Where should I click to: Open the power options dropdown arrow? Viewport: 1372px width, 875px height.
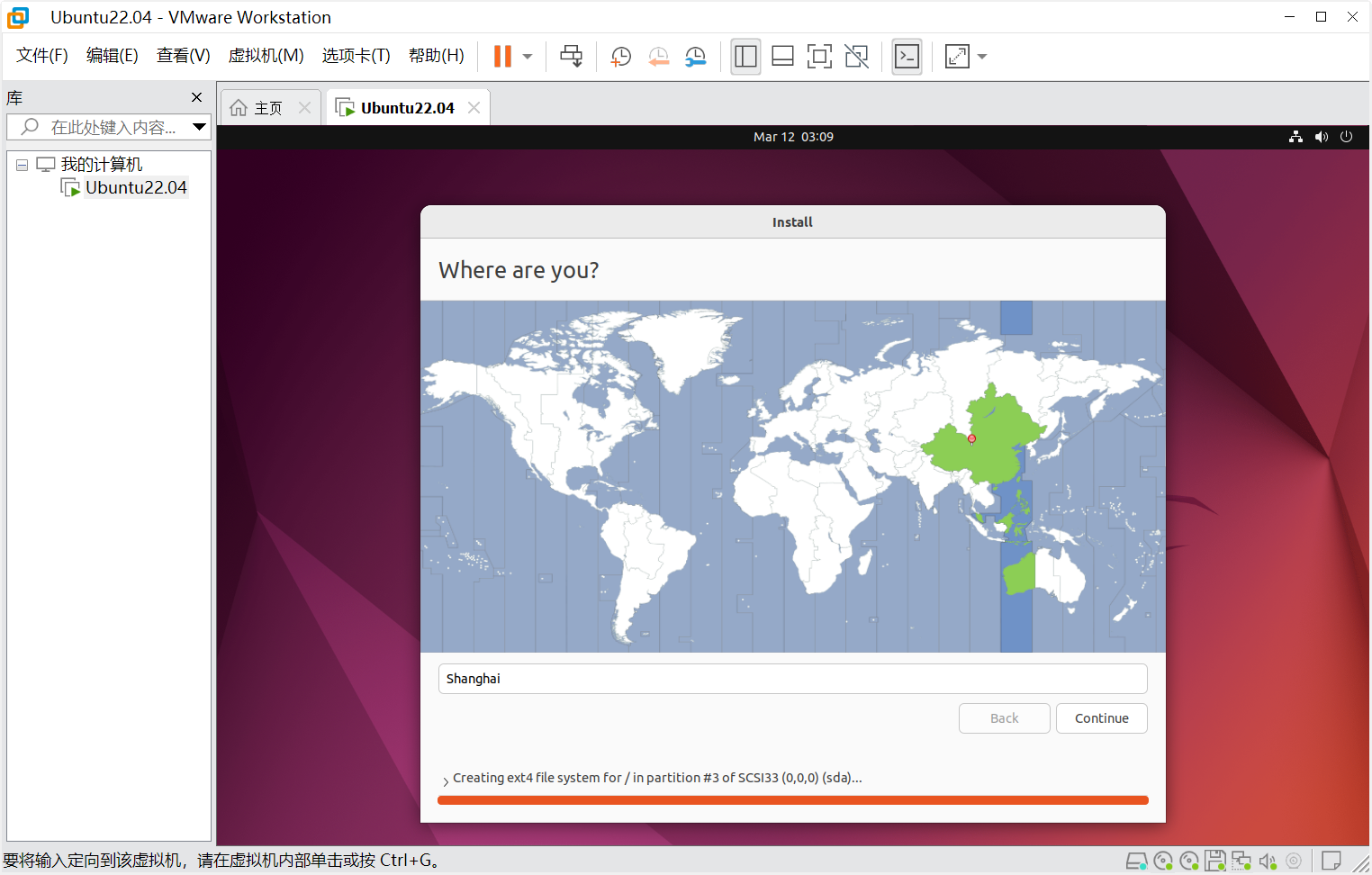(528, 56)
